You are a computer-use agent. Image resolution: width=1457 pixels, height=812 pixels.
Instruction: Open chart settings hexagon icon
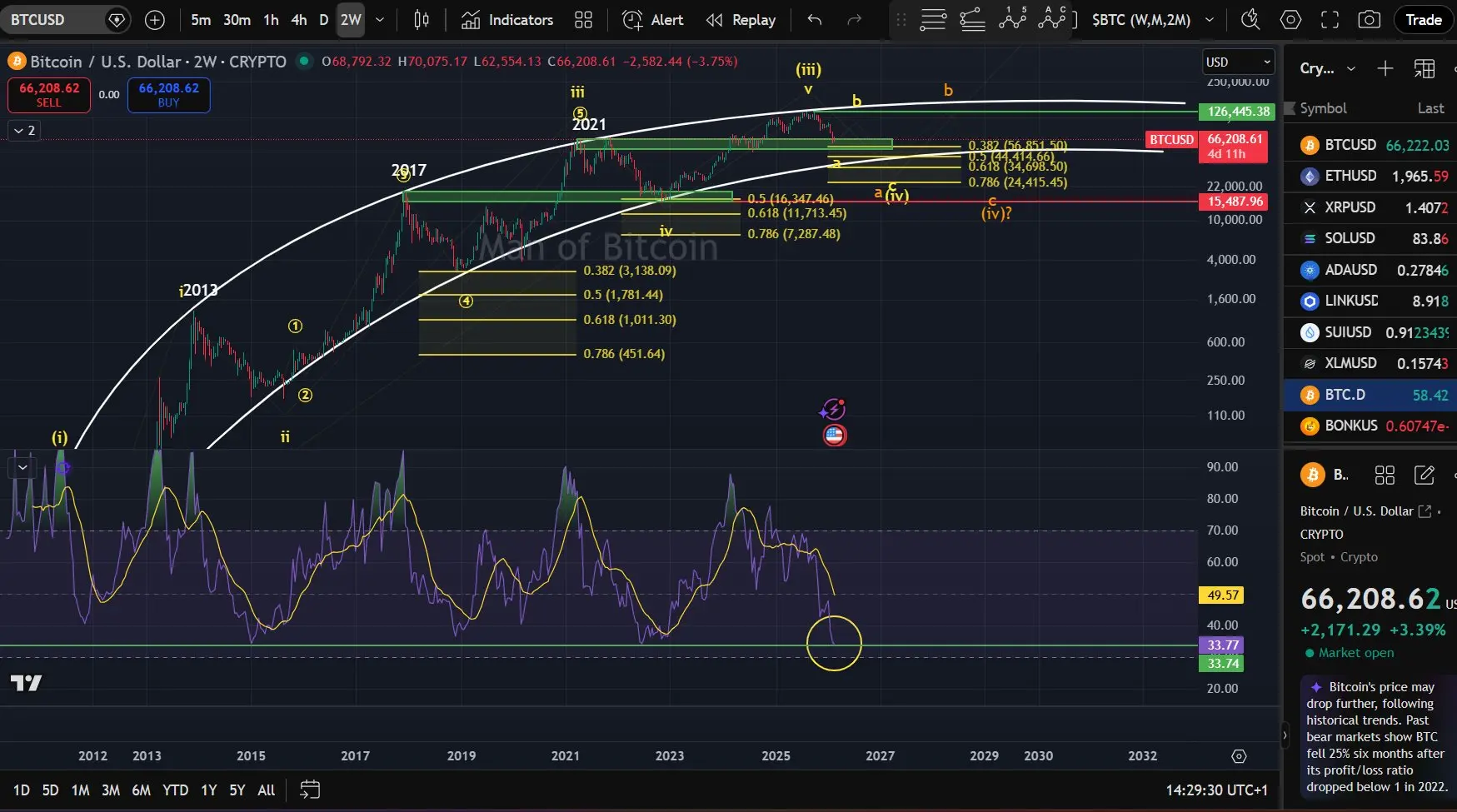pyautogui.click(x=1290, y=20)
